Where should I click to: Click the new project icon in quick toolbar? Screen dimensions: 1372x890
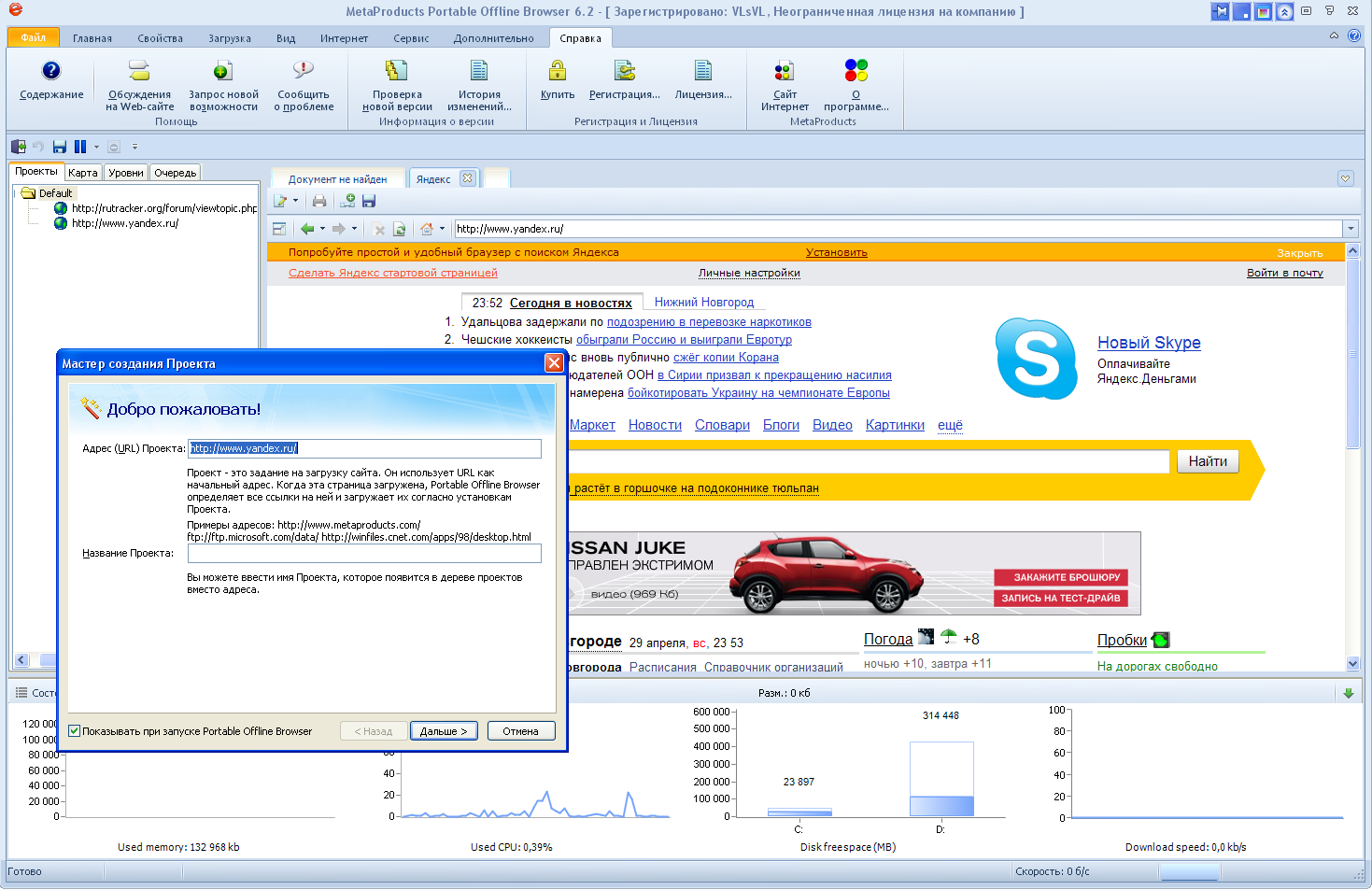pyautogui.click(x=18, y=147)
